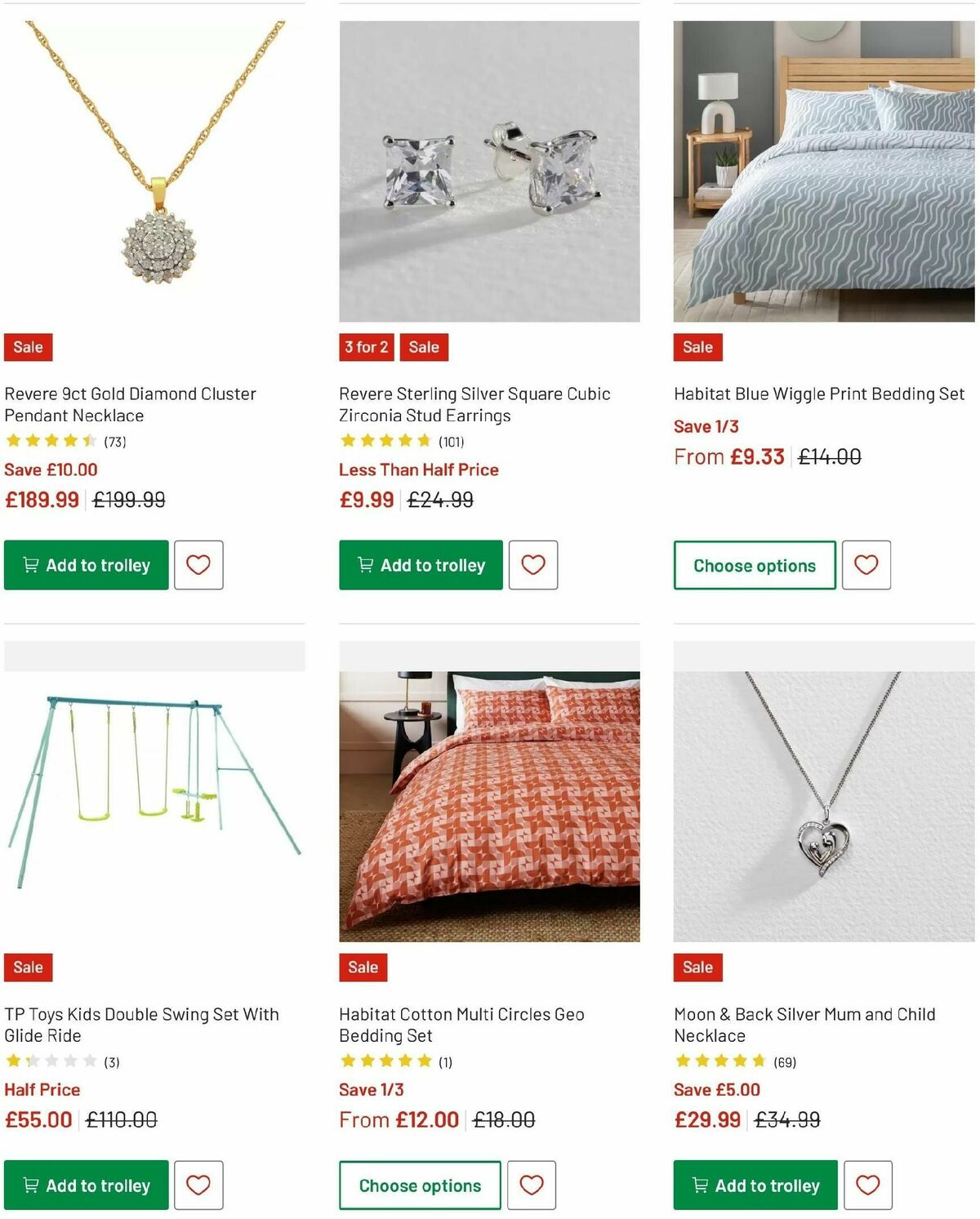Click the star rating of the pendant necklace
The image size is (980, 1219).
coord(49,440)
